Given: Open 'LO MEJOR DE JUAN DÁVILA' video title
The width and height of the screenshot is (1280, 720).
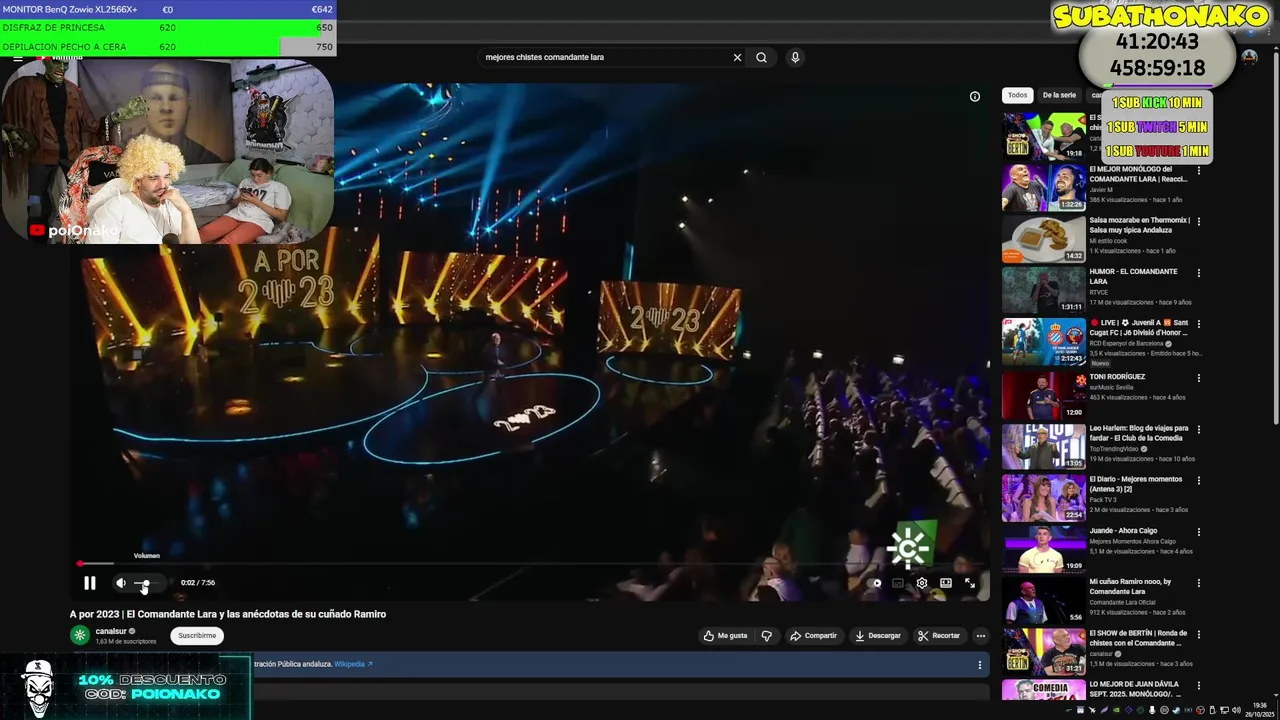Looking at the screenshot, I should (x=1135, y=689).
